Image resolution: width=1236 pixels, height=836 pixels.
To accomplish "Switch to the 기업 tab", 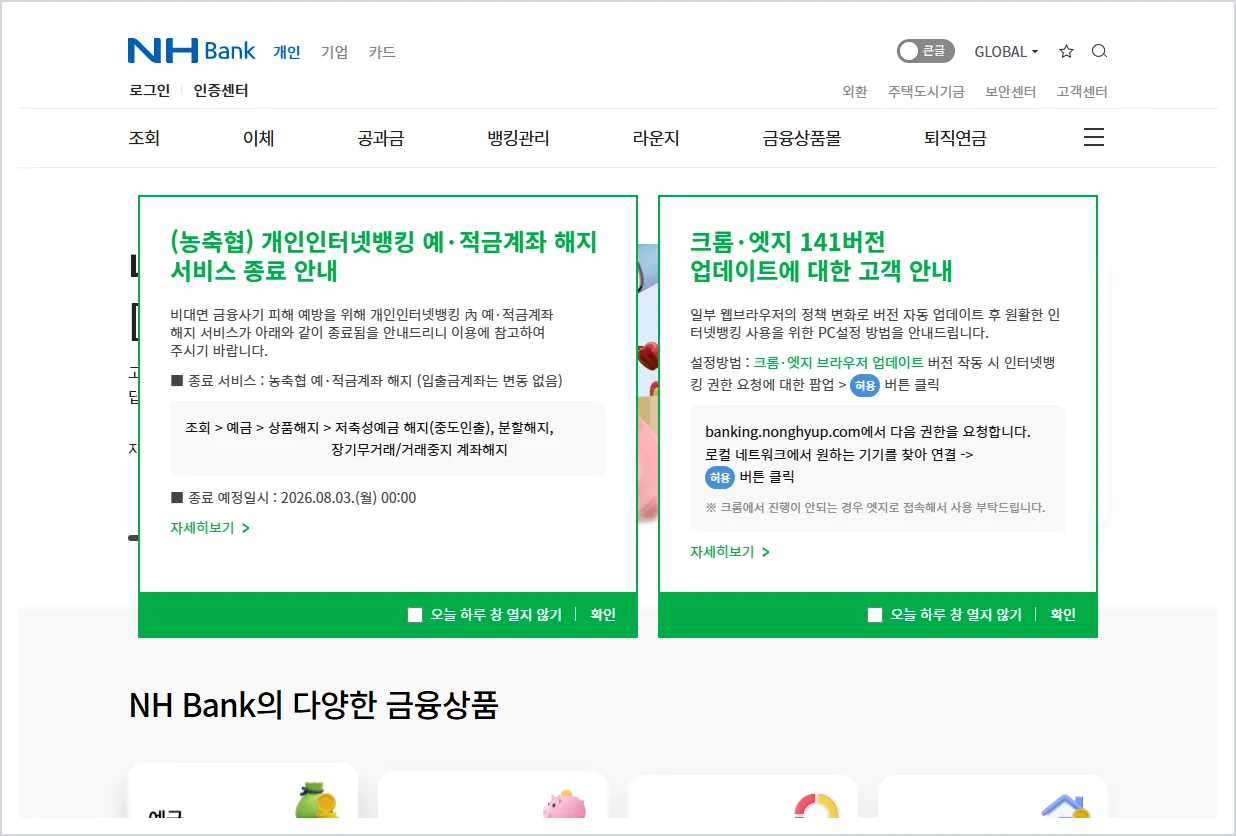I will coord(334,52).
